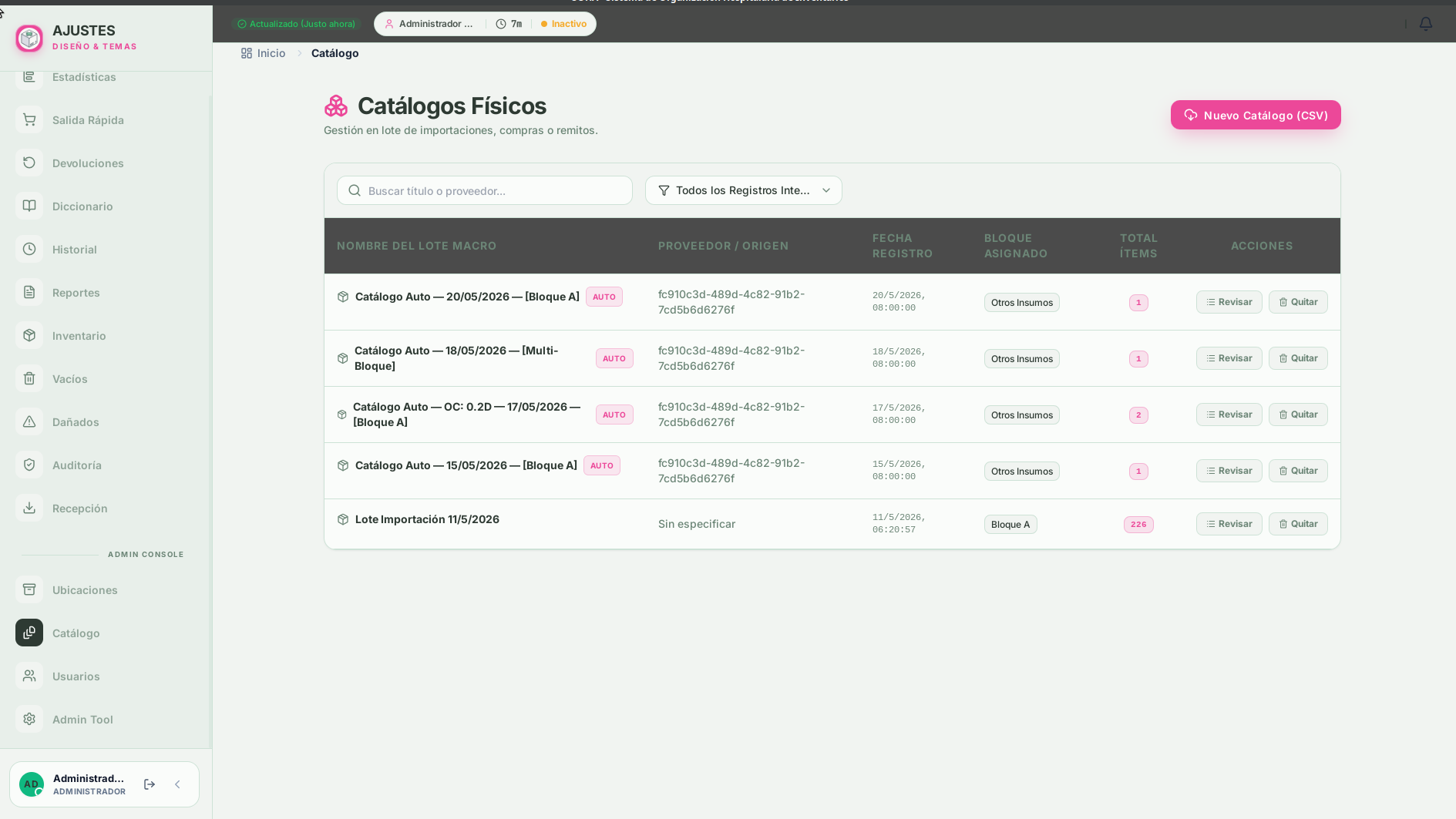The width and height of the screenshot is (1456, 819).
Task: Open Auditoría shield icon
Action: point(29,465)
